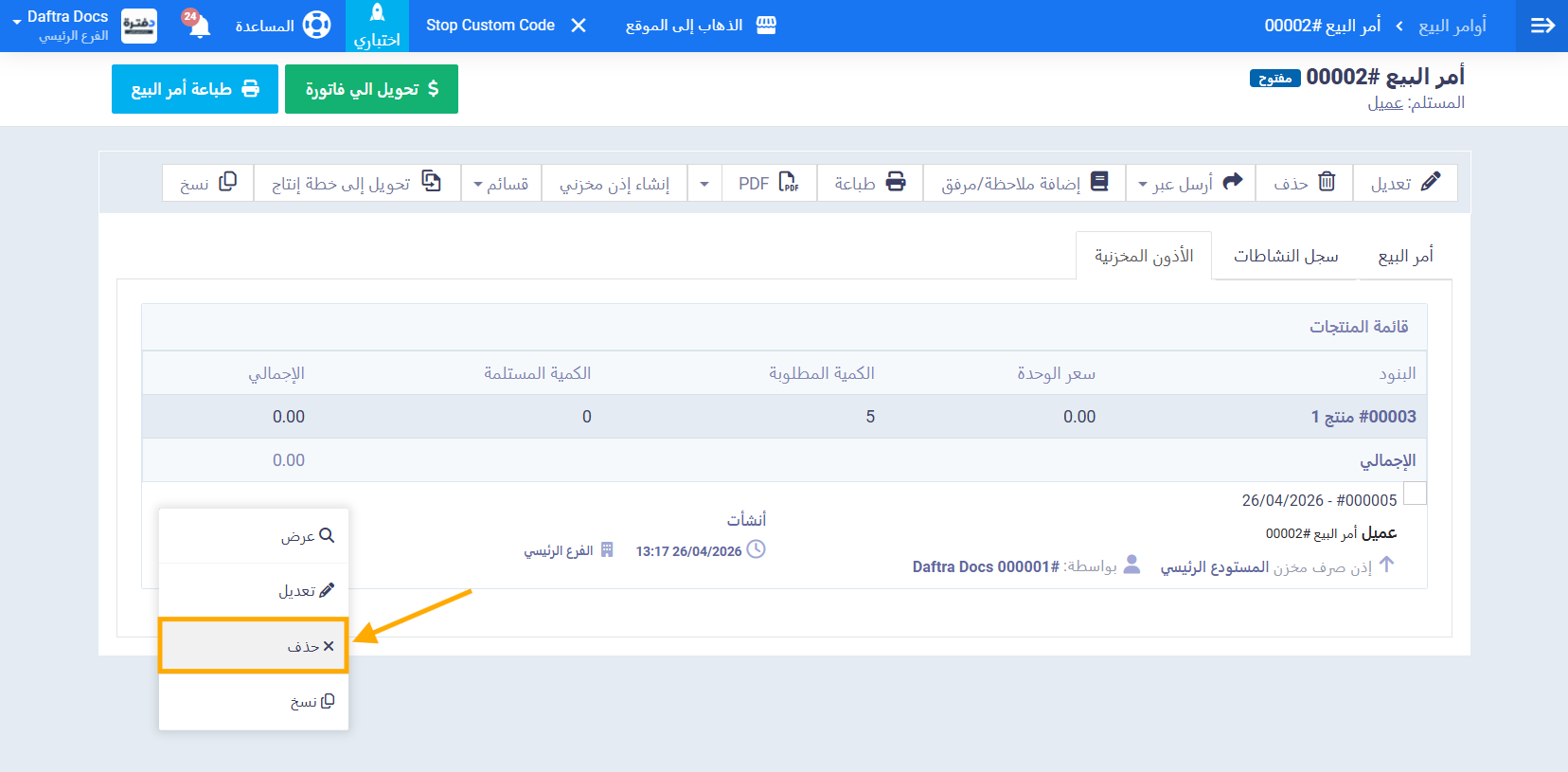Open the help lifebuoy icon
The height and width of the screenshot is (772, 1568).
[316, 26]
